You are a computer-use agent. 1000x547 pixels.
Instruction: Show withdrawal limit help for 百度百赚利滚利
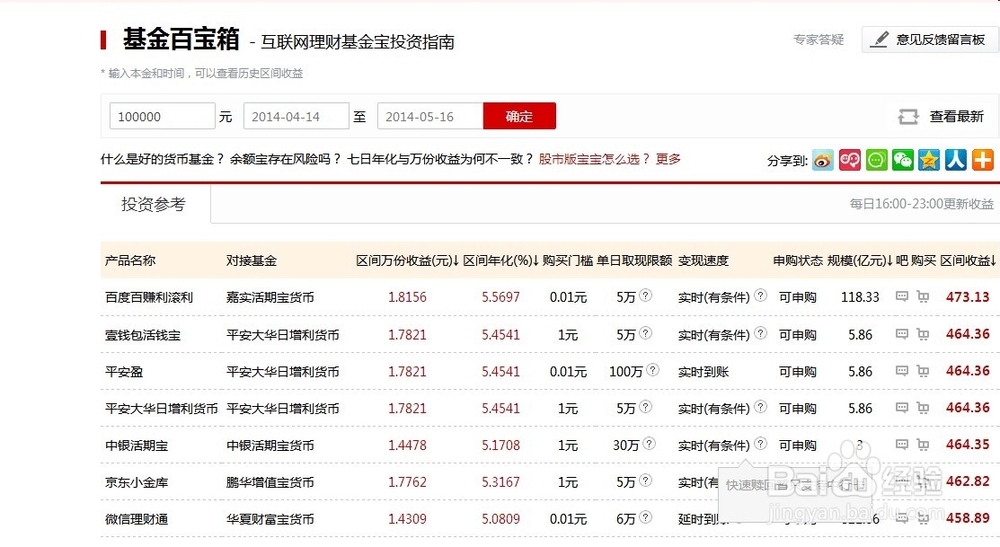(645, 295)
